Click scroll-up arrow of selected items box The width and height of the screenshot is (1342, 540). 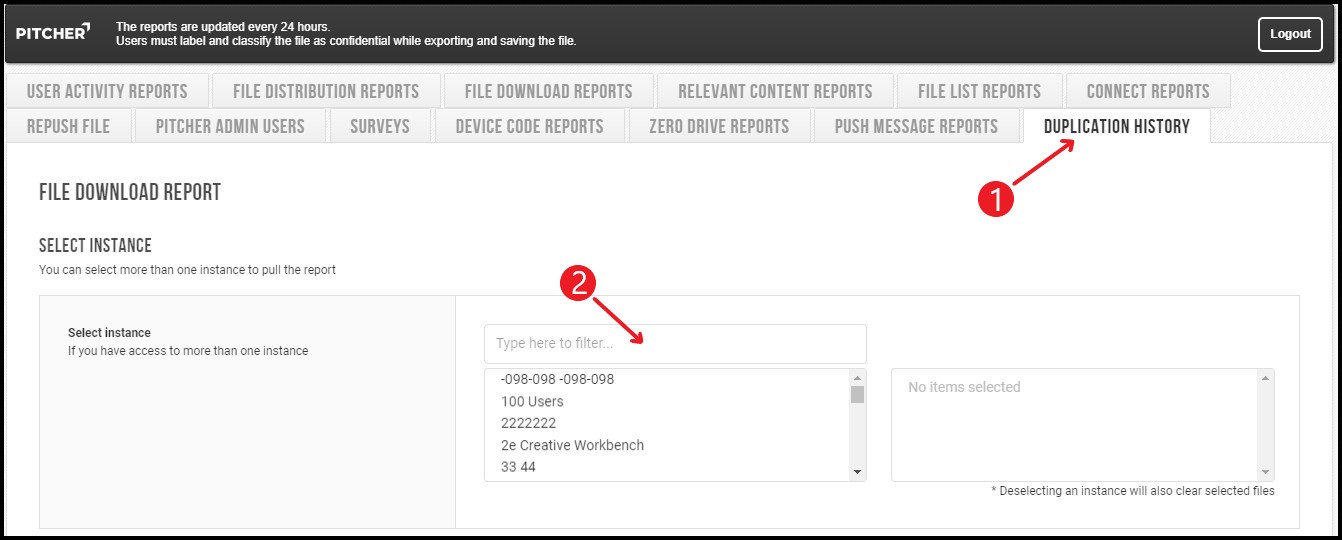tap(1267, 378)
